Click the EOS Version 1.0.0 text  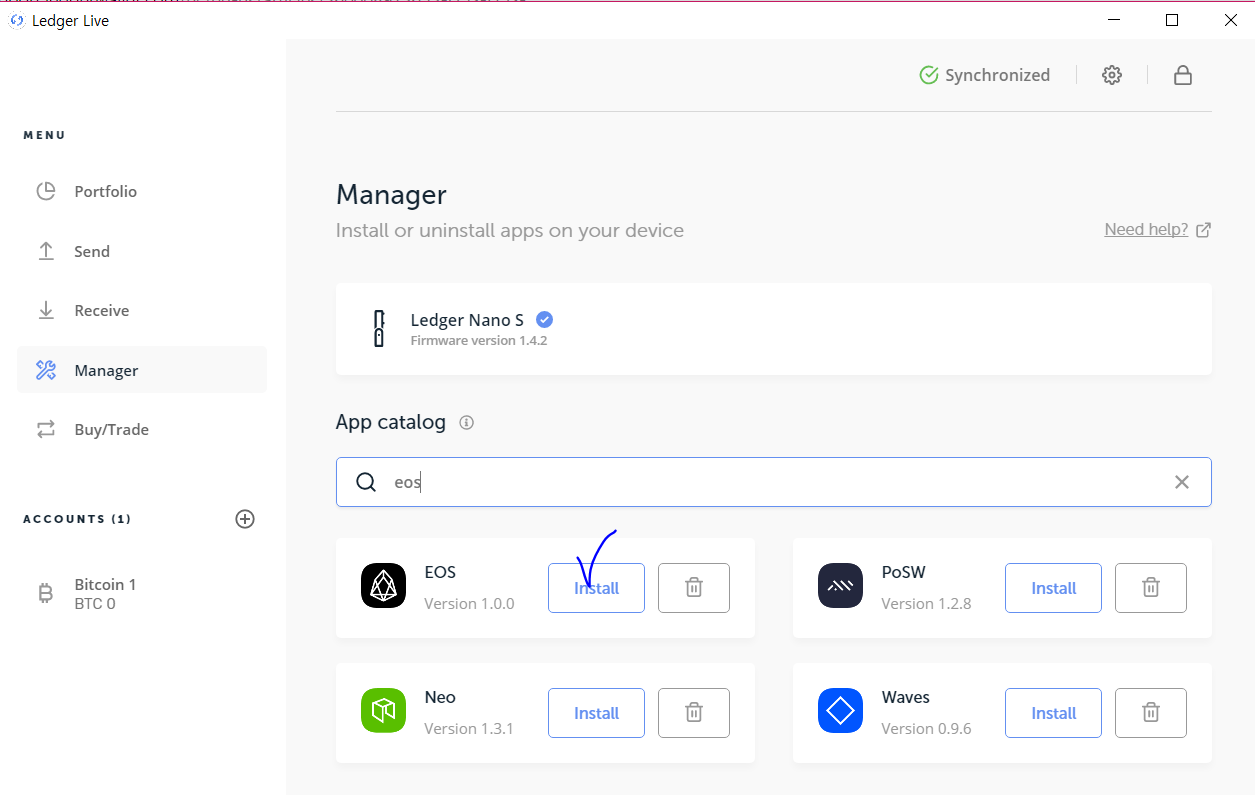(x=469, y=604)
